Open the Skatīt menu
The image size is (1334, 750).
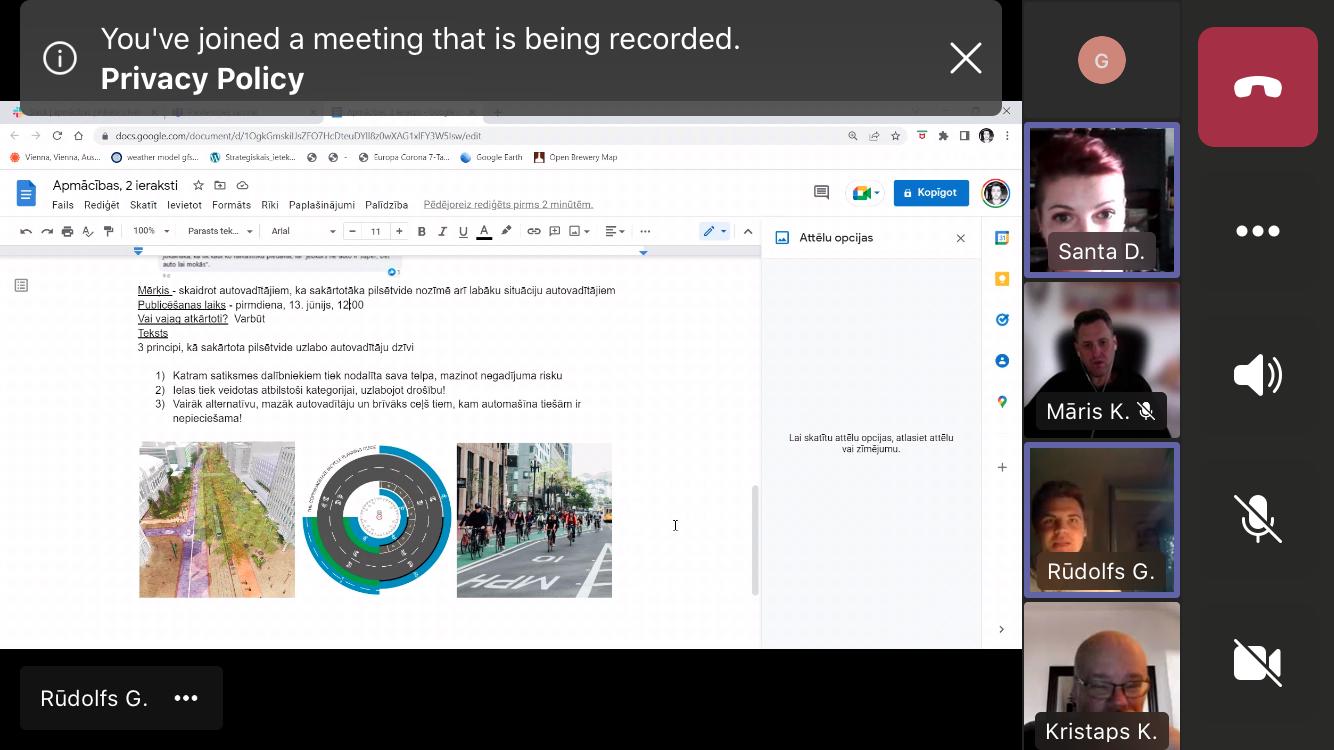(x=143, y=205)
